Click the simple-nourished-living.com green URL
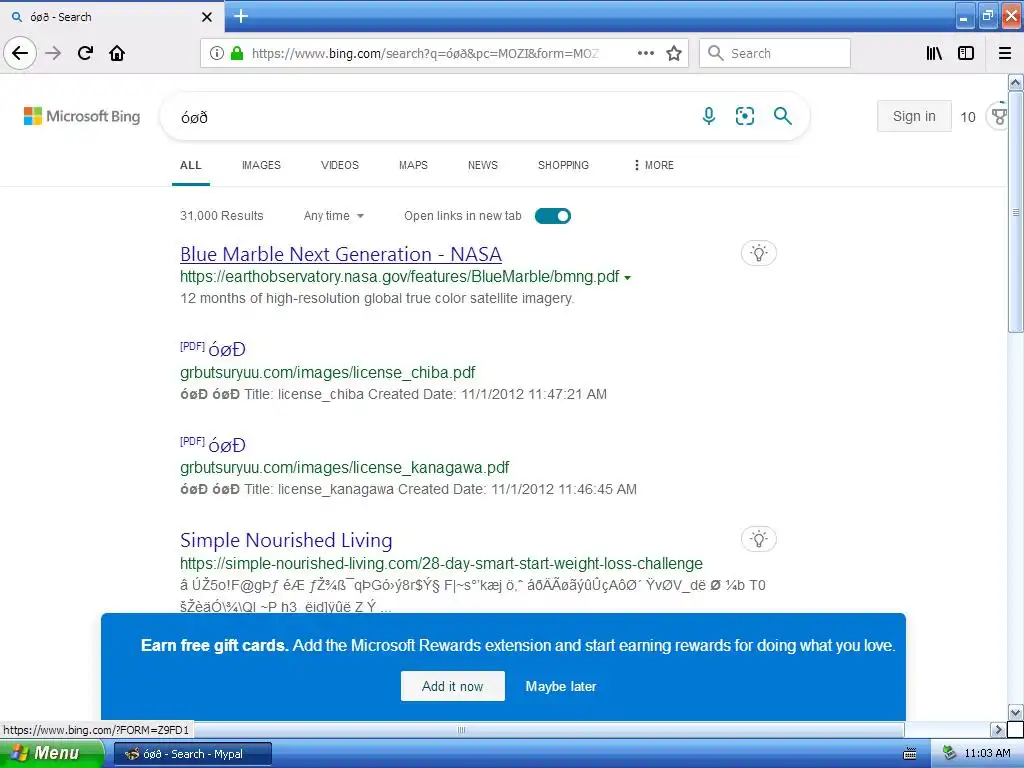 [x=441, y=564]
